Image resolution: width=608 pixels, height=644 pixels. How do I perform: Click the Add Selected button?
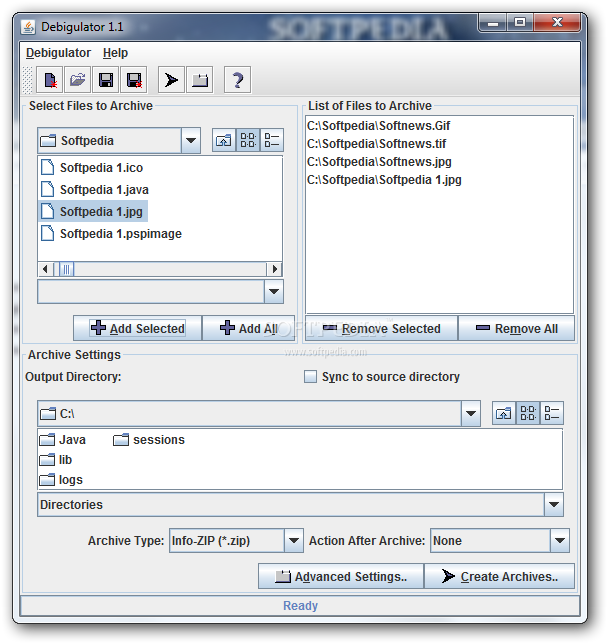click(138, 328)
